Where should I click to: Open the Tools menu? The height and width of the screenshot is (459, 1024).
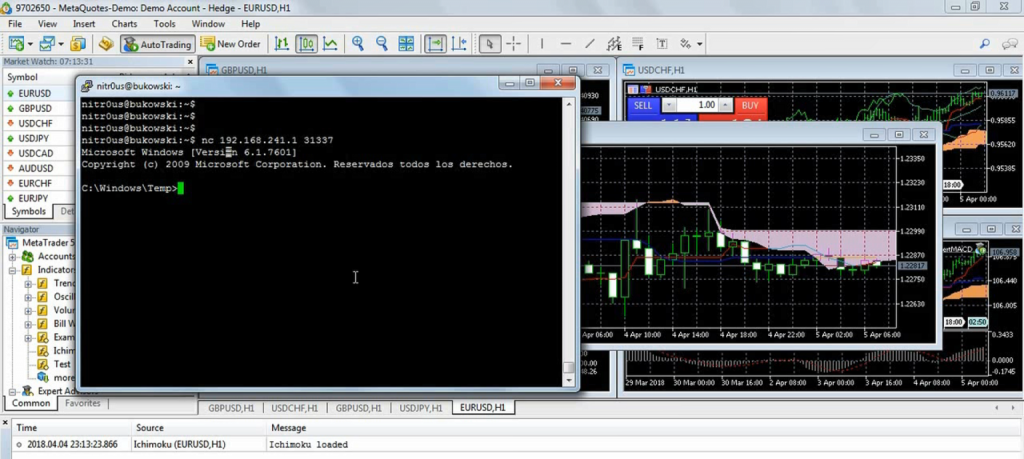point(165,24)
